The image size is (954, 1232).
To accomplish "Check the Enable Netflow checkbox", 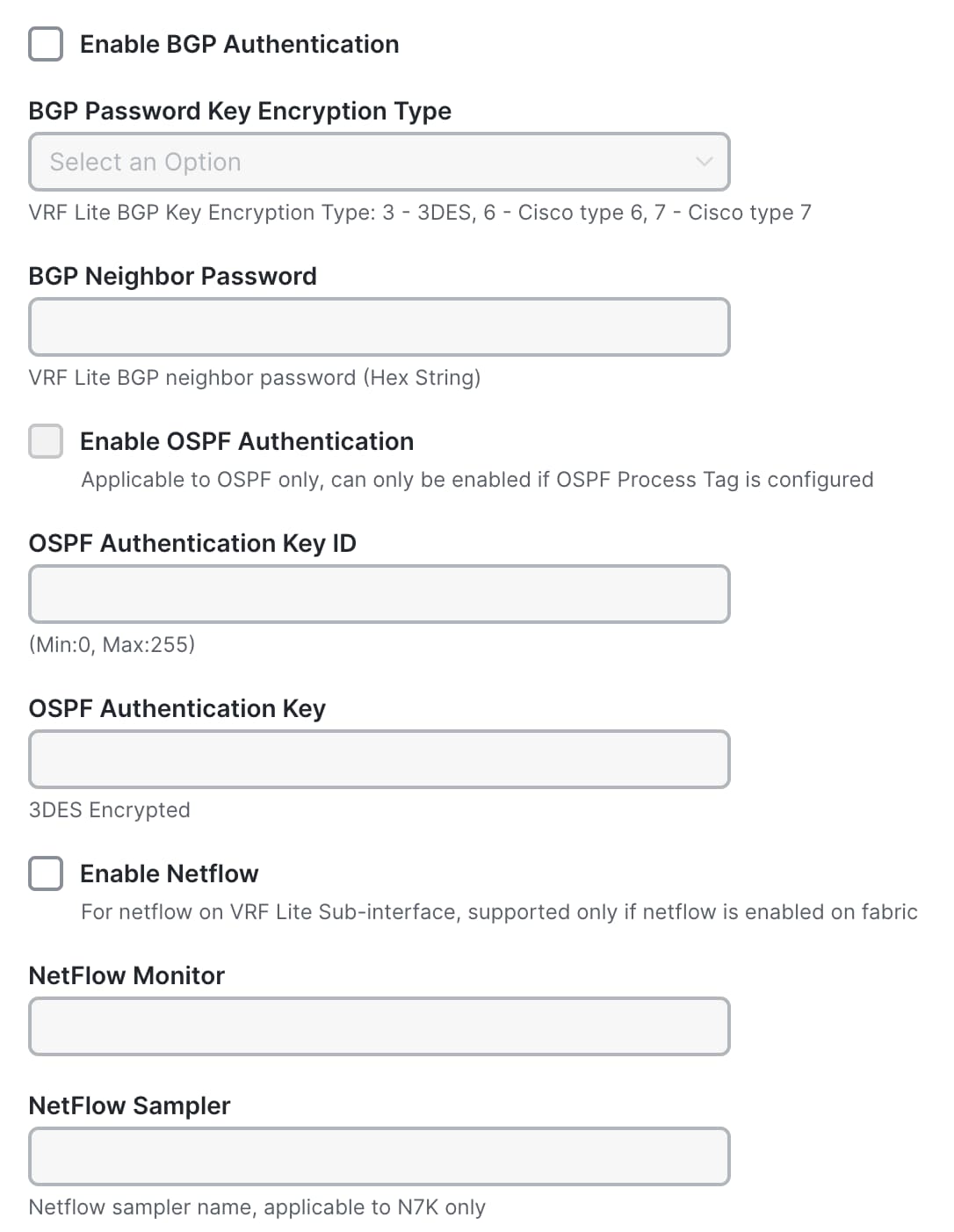I will click(x=46, y=873).
